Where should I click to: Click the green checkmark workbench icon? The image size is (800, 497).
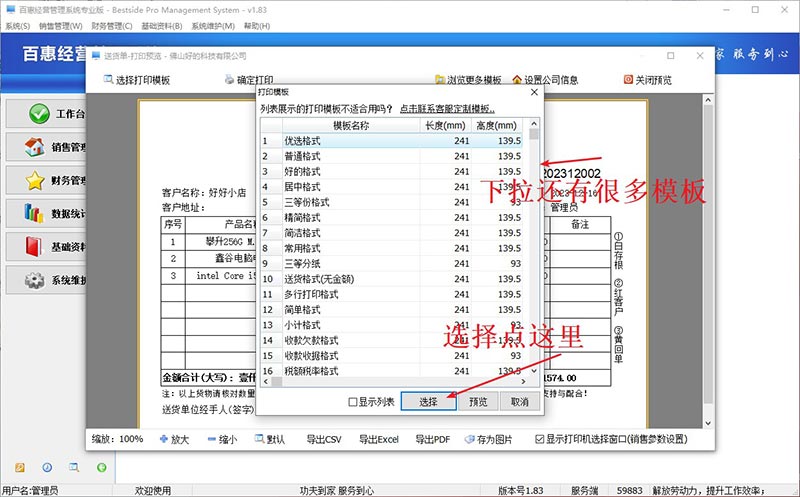tap(39, 113)
